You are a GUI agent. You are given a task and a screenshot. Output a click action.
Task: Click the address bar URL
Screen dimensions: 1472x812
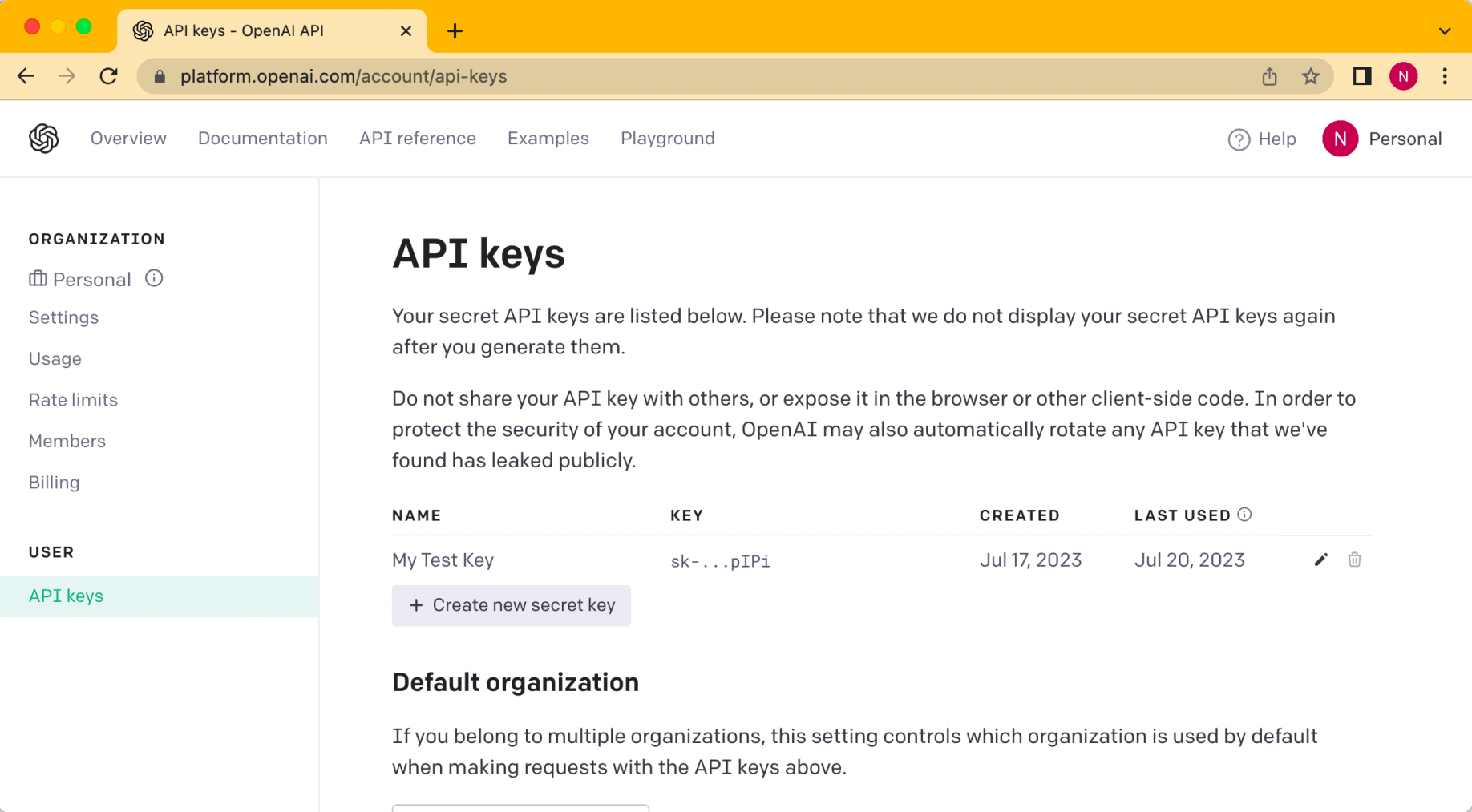click(x=343, y=76)
